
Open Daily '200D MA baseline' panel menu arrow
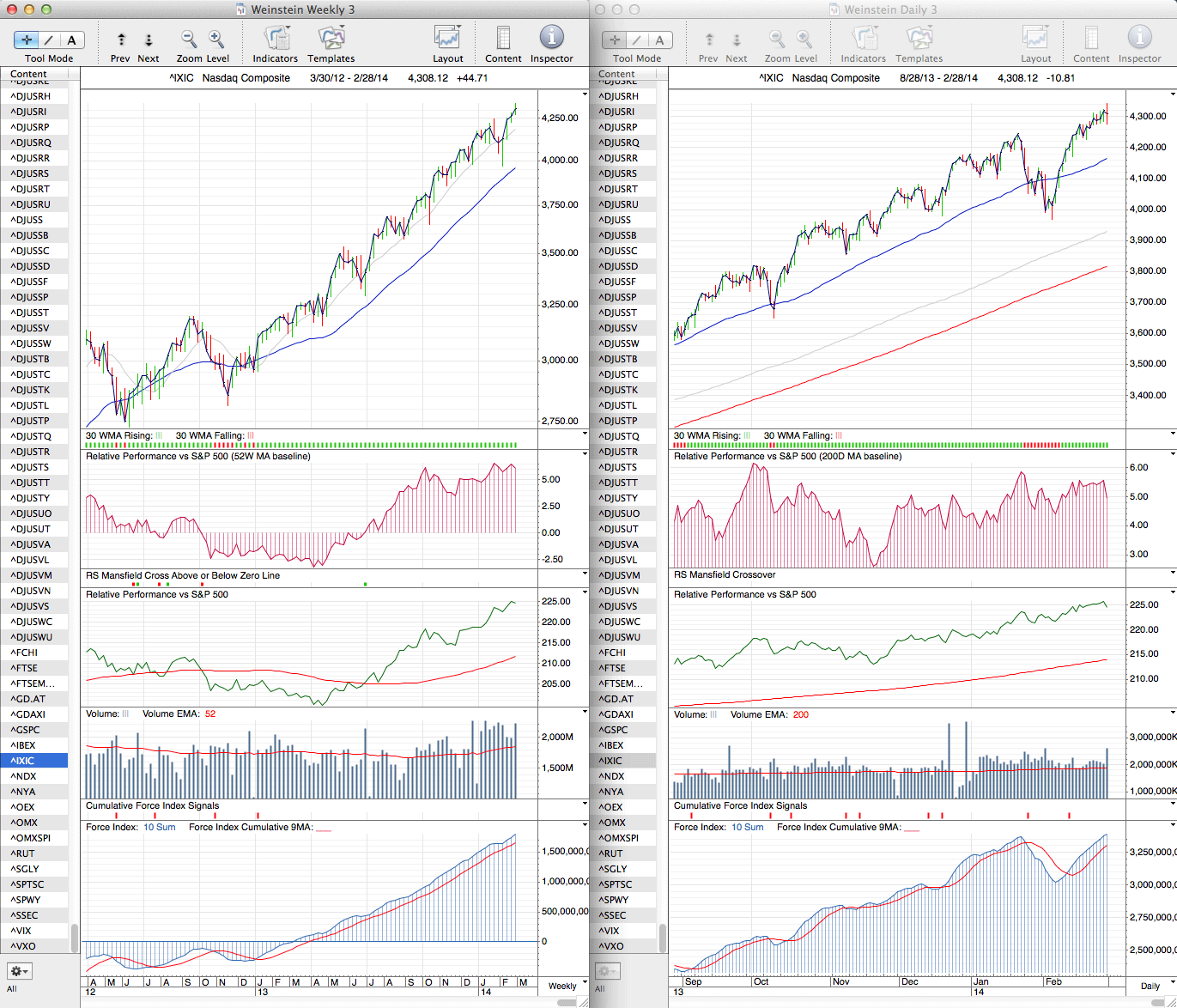point(1173,455)
